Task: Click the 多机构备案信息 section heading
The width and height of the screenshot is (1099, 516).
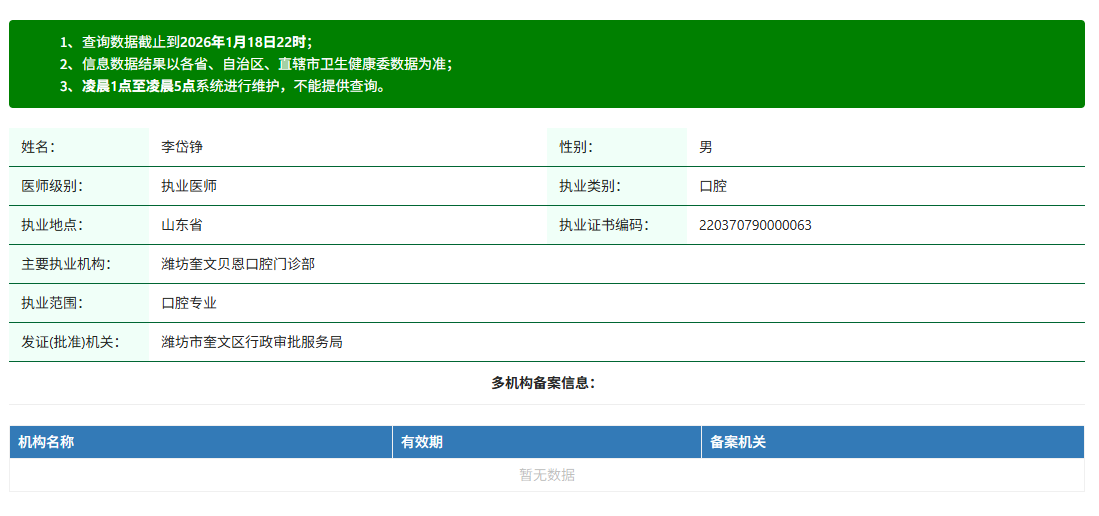Action: point(543,383)
